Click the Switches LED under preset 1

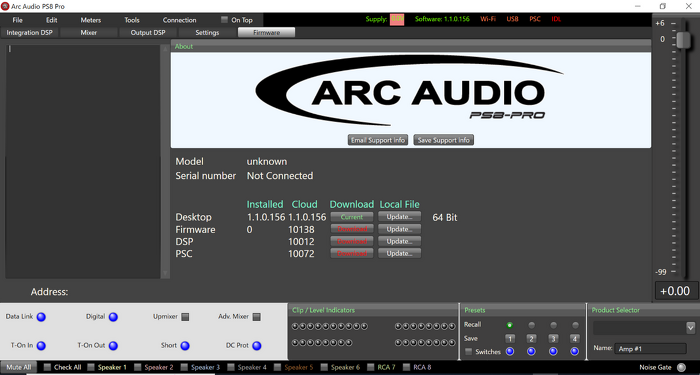tap(509, 352)
